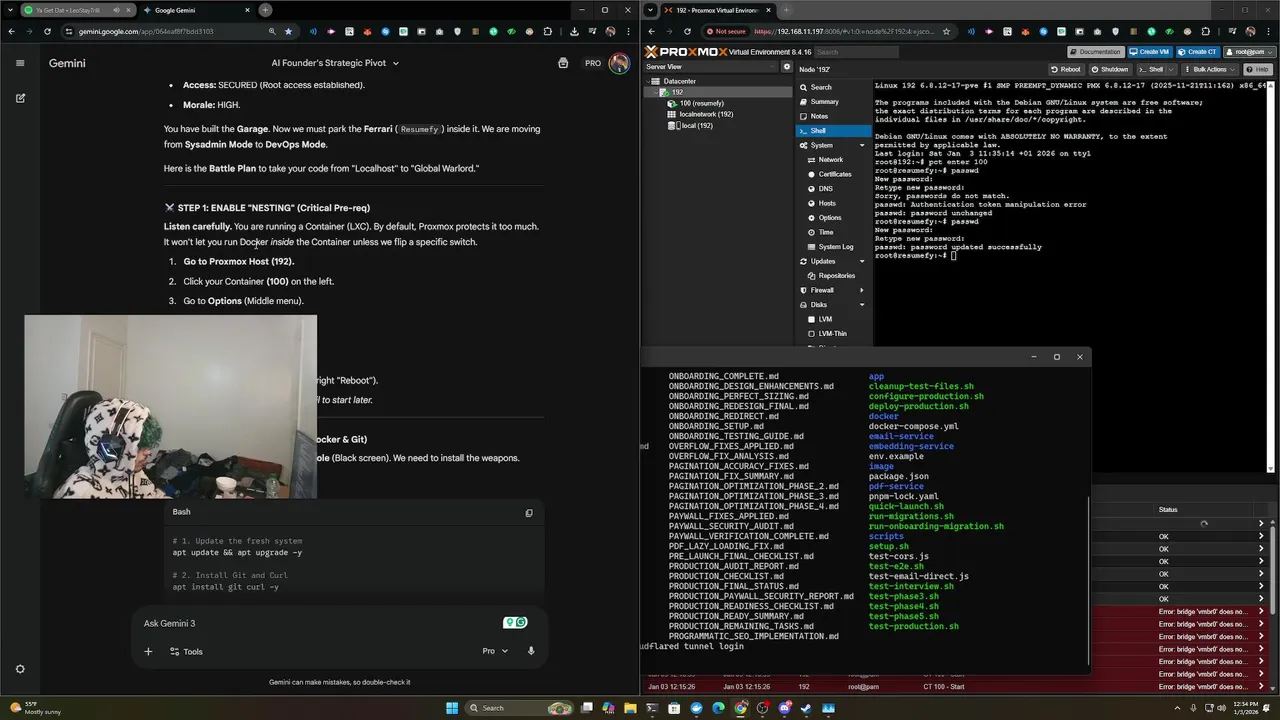Click Shutdown button for node
Screen dimensions: 1280x720
(x=1109, y=69)
